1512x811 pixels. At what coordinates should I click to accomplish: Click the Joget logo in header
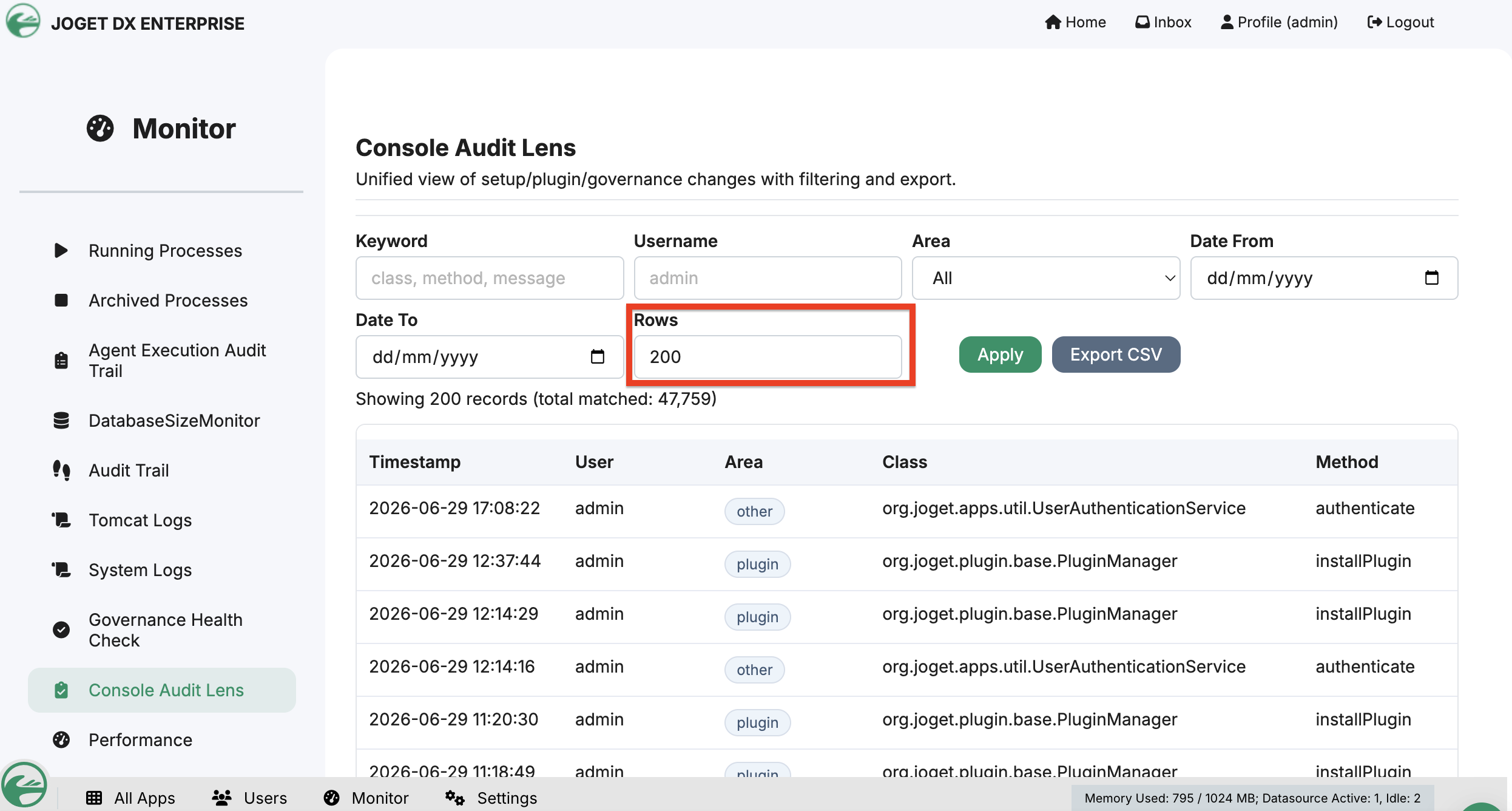tap(22, 21)
